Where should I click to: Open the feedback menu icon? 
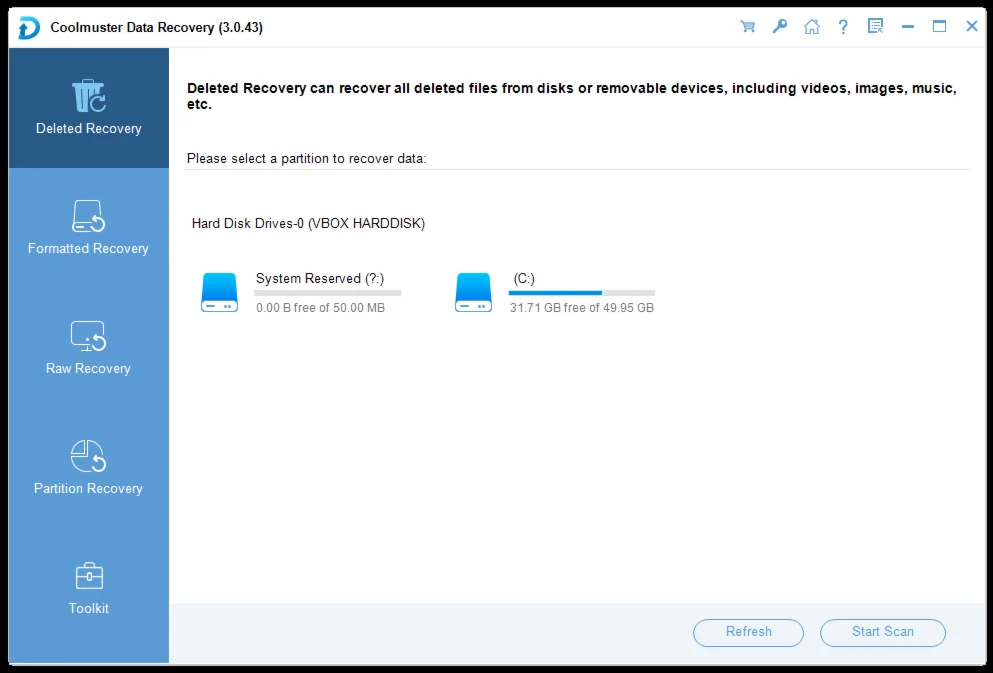pyautogui.click(x=875, y=27)
